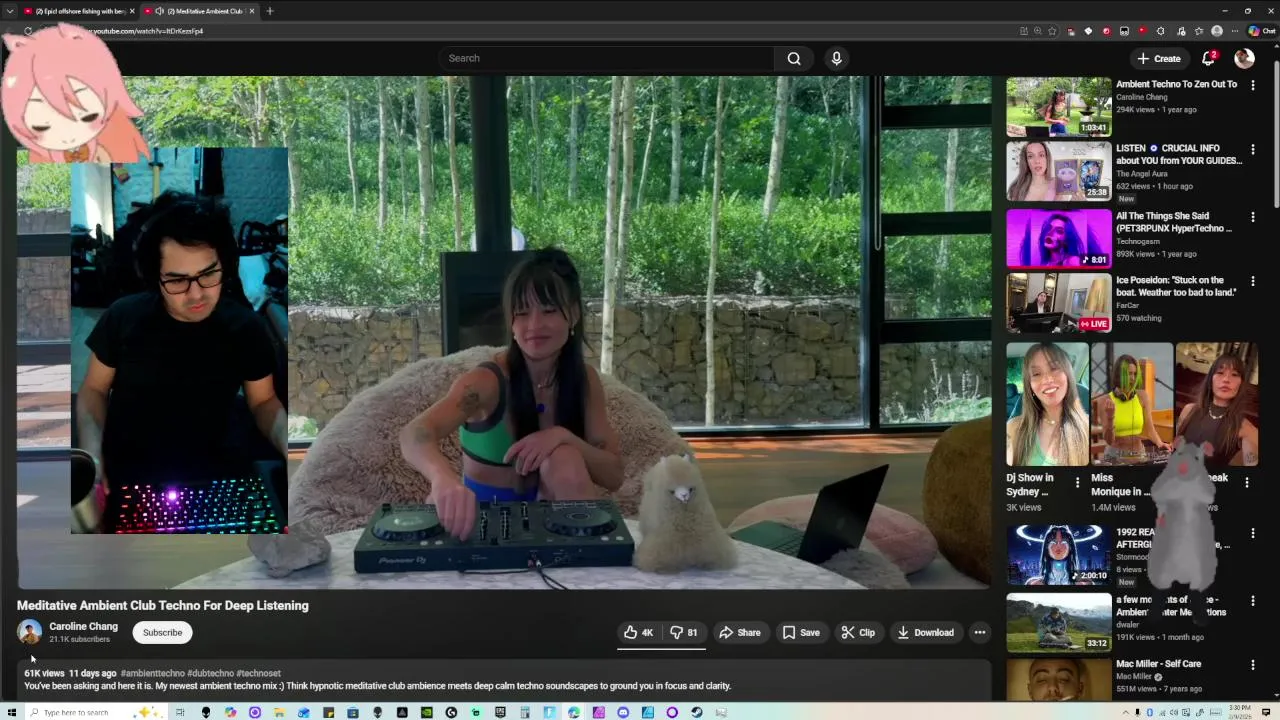The height and width of the screenshot is (720, 1280).
Task: Open Discord from the taskbar
Action: 623,712
